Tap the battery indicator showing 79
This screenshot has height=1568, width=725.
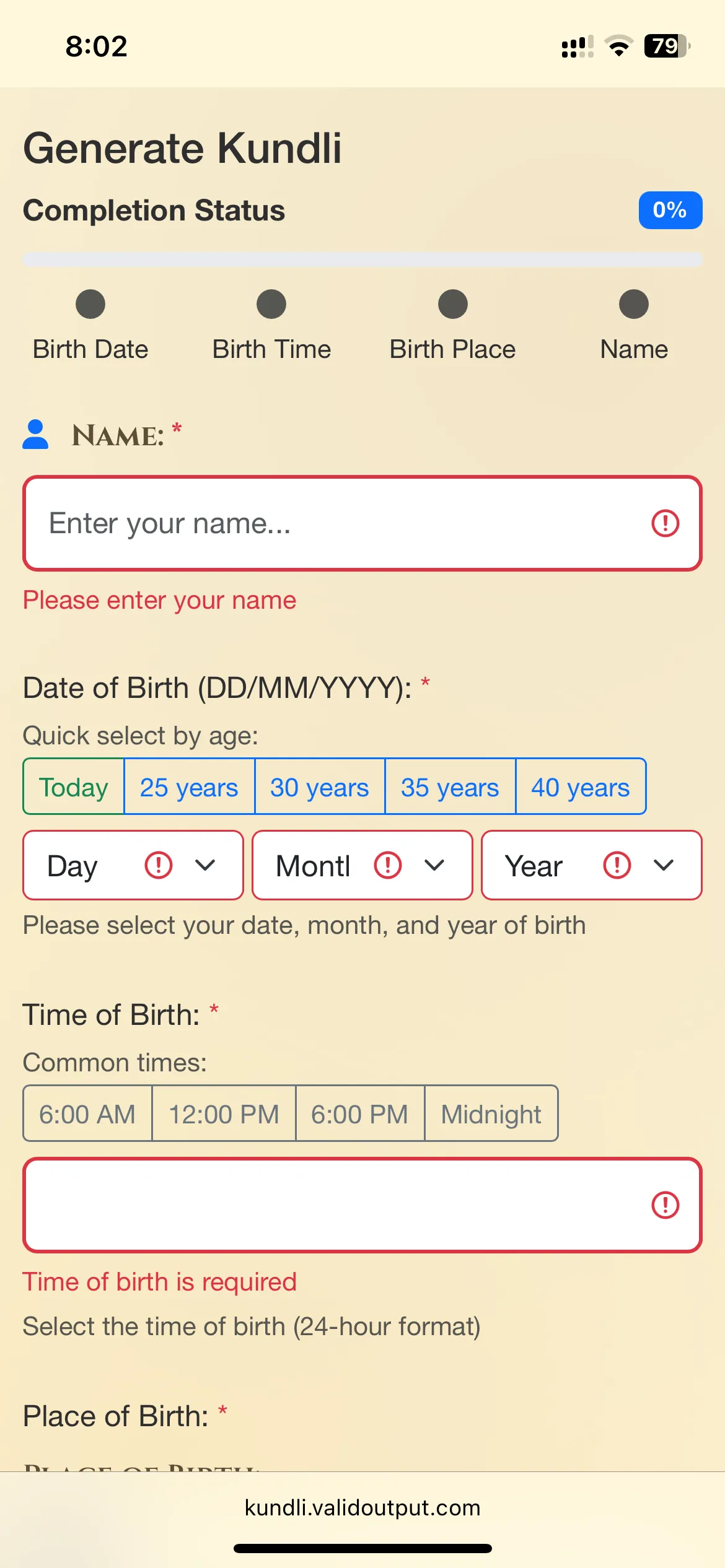pos(667,46)
